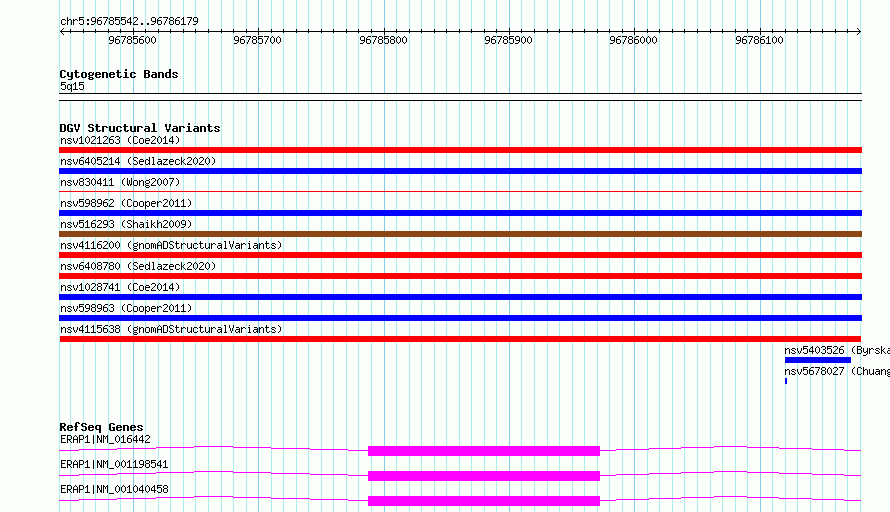Click ruler position 96786100
The width and height of the screenshot is (890, 512).
coord(759,40)
